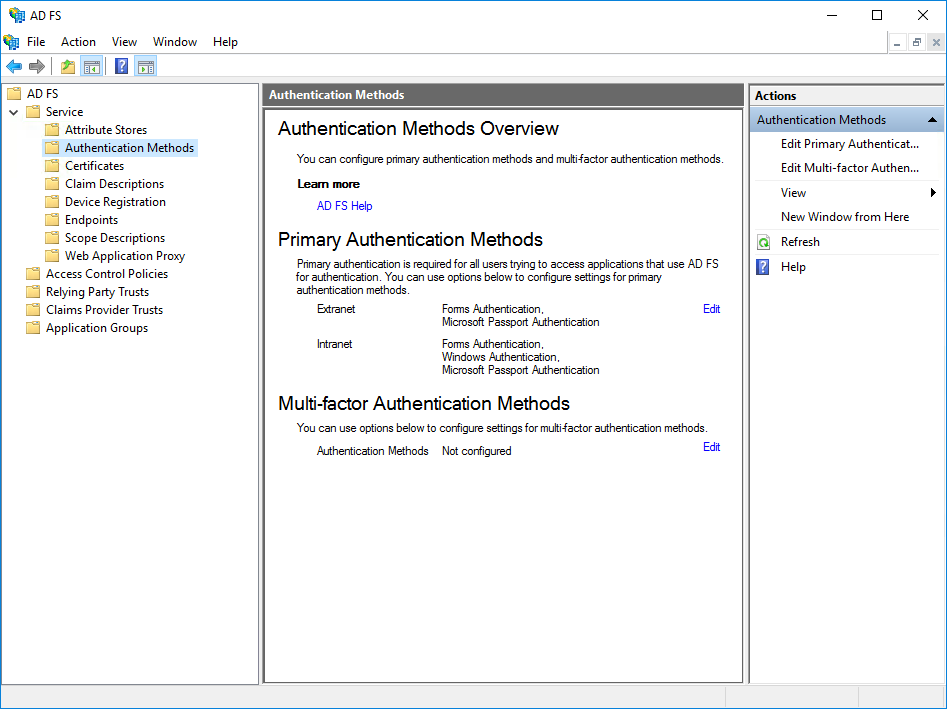Click the Forward arrow in toolbar
Image resolution: width=947 pixels, height=709 pixels.
(x=37, y=67)
